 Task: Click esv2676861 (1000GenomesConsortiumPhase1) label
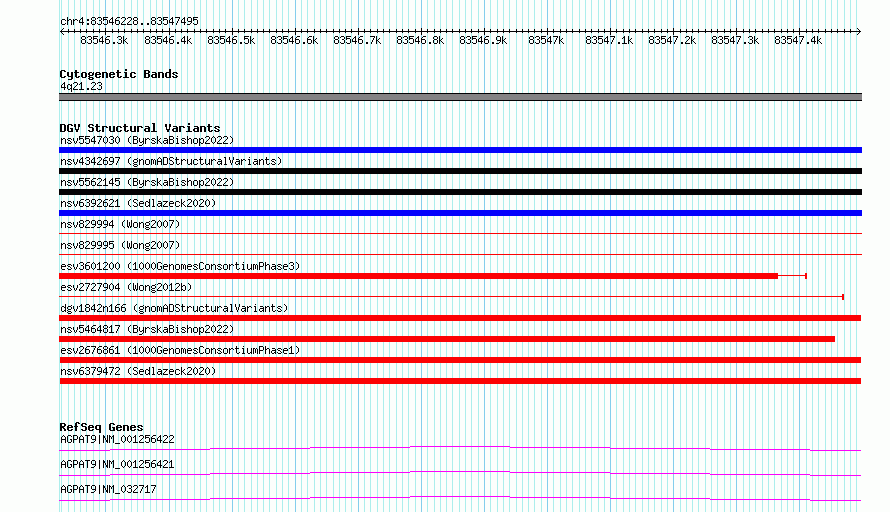click(x=180, y=350)
